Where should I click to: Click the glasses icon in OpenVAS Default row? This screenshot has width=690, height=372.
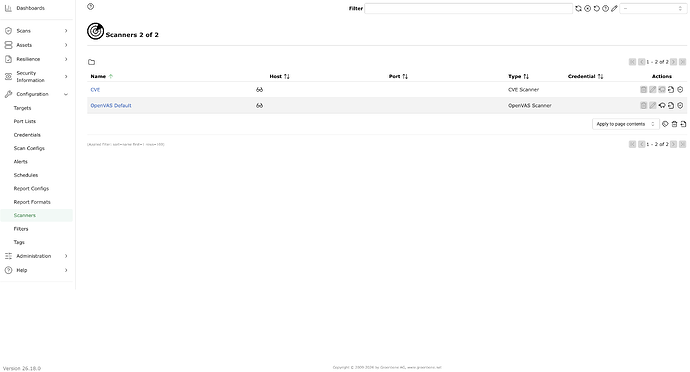pyautogui.click(x=260, y=106)
